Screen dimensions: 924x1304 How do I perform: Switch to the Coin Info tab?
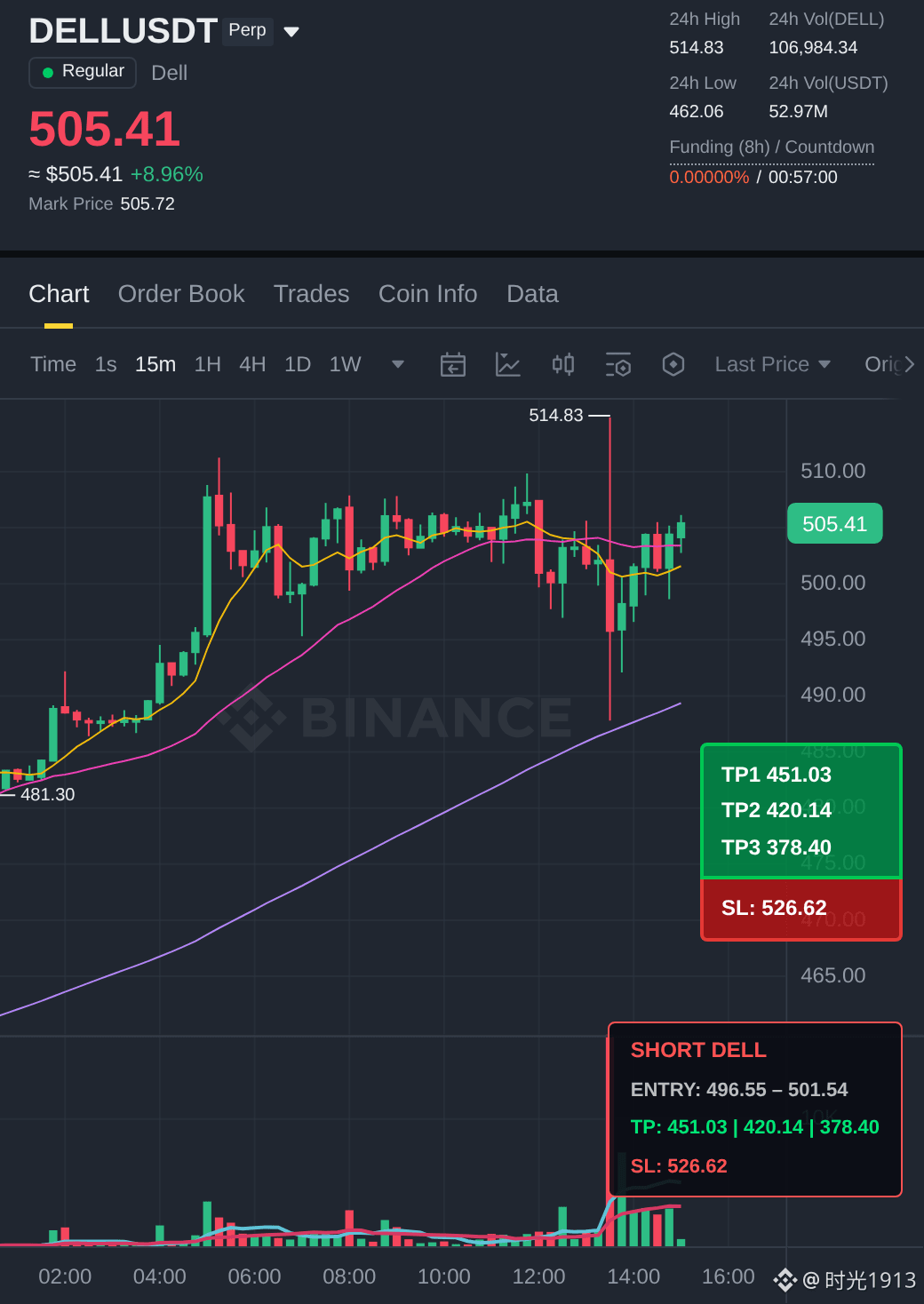428,294
